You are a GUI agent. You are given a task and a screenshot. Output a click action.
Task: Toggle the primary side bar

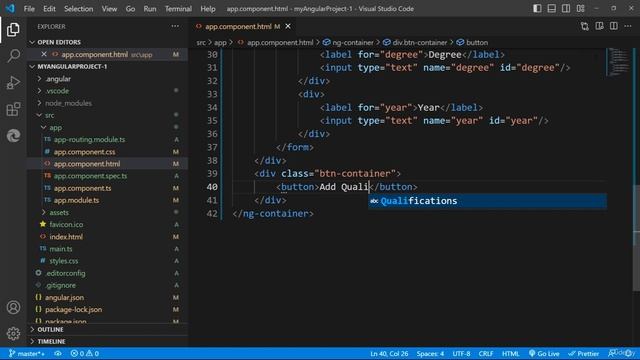(x=537, y=9)
